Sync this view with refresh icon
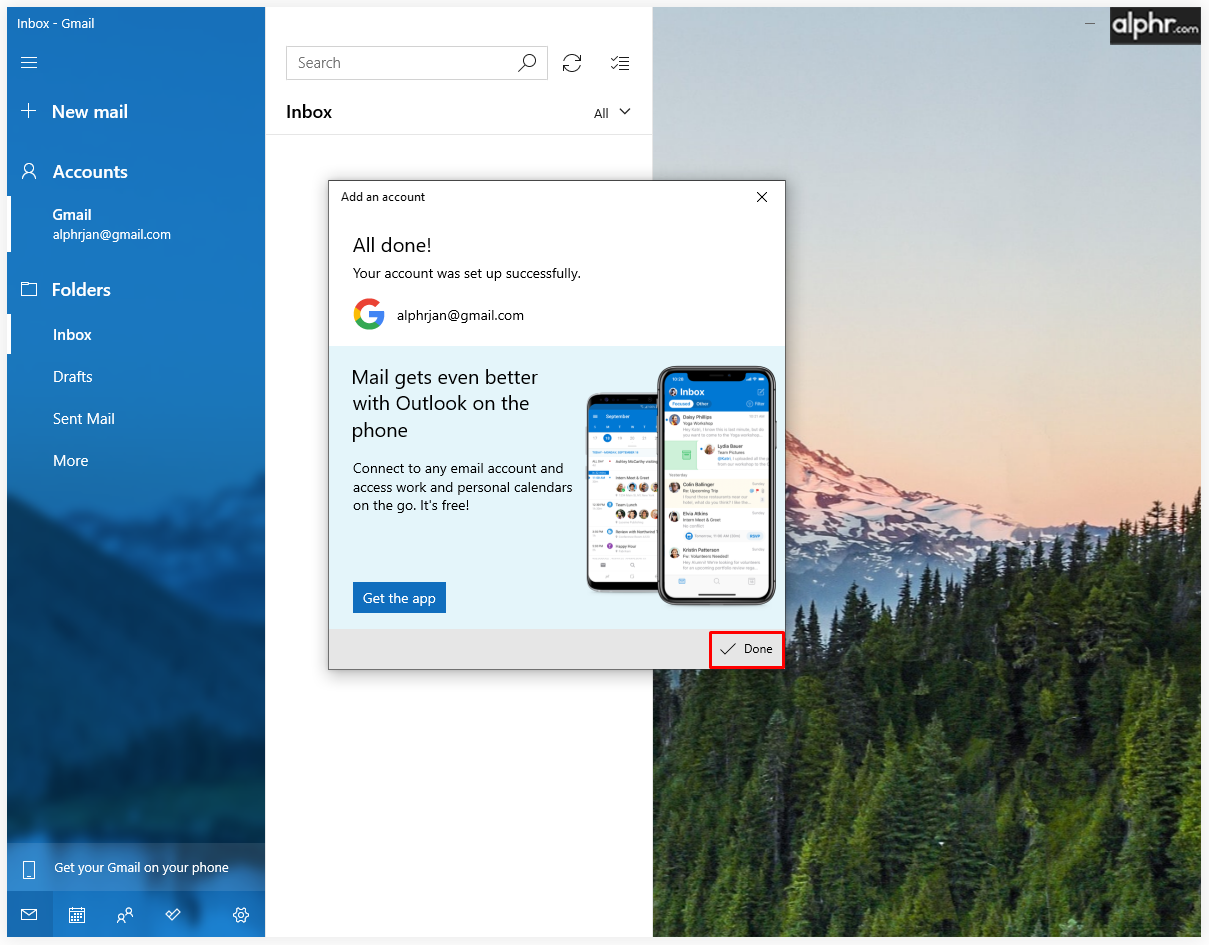The width and height of the screenshot is (1209, 945). pos(572,63)
